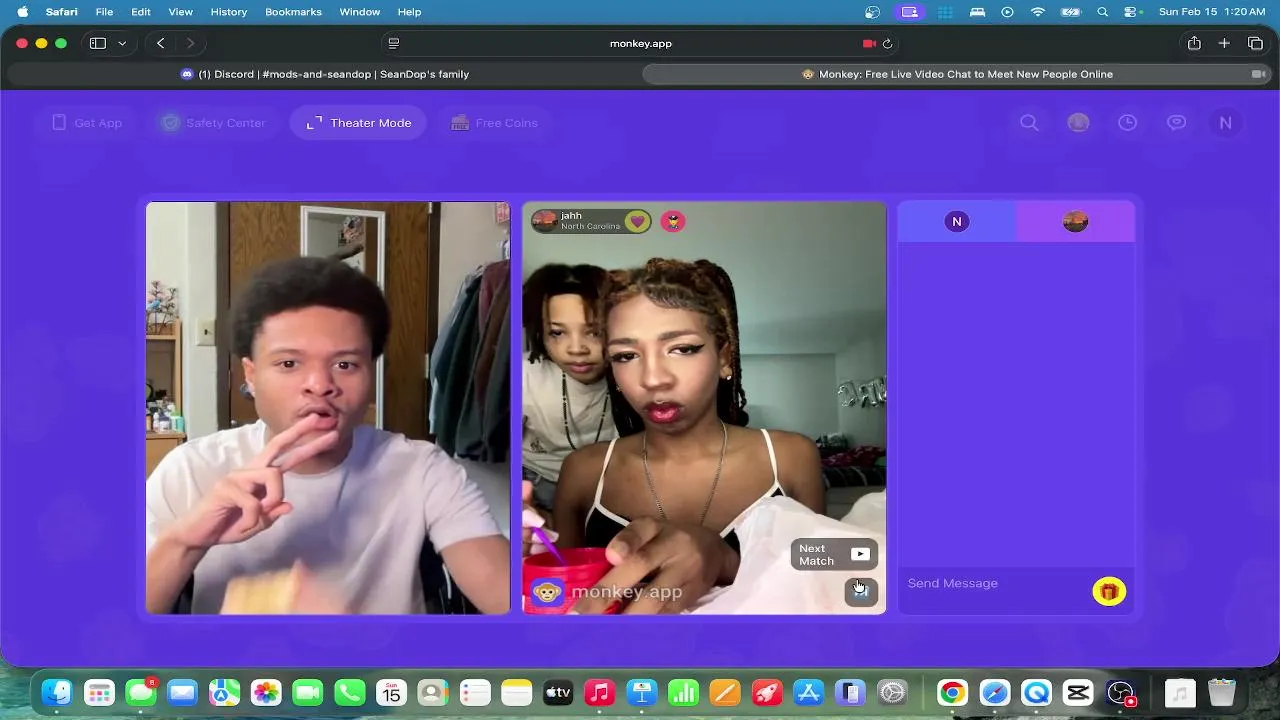
Task: Open the Safari Share icon
Action: (x=1194, y=44)
